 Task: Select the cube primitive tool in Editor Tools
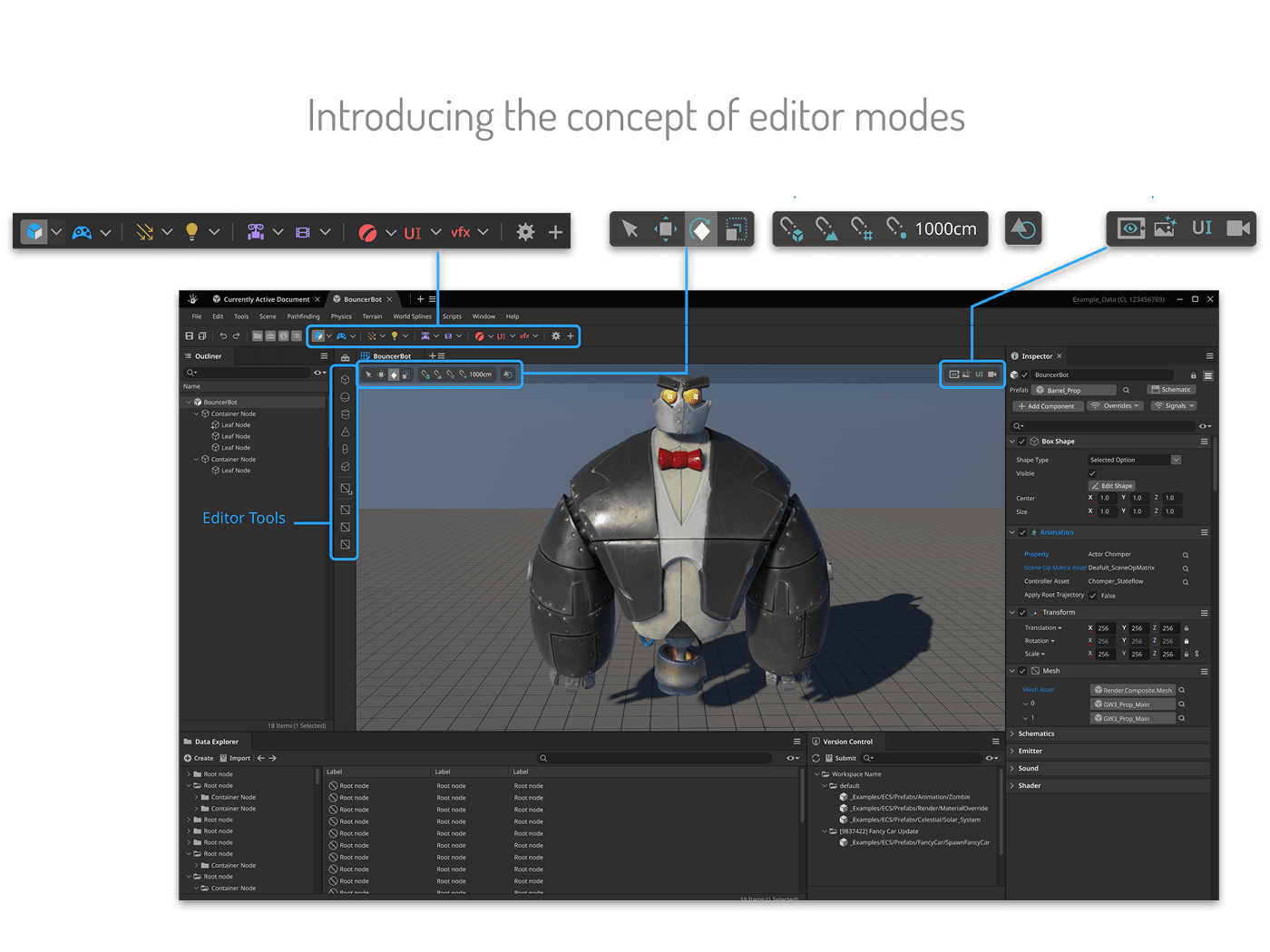click(345, 380)
